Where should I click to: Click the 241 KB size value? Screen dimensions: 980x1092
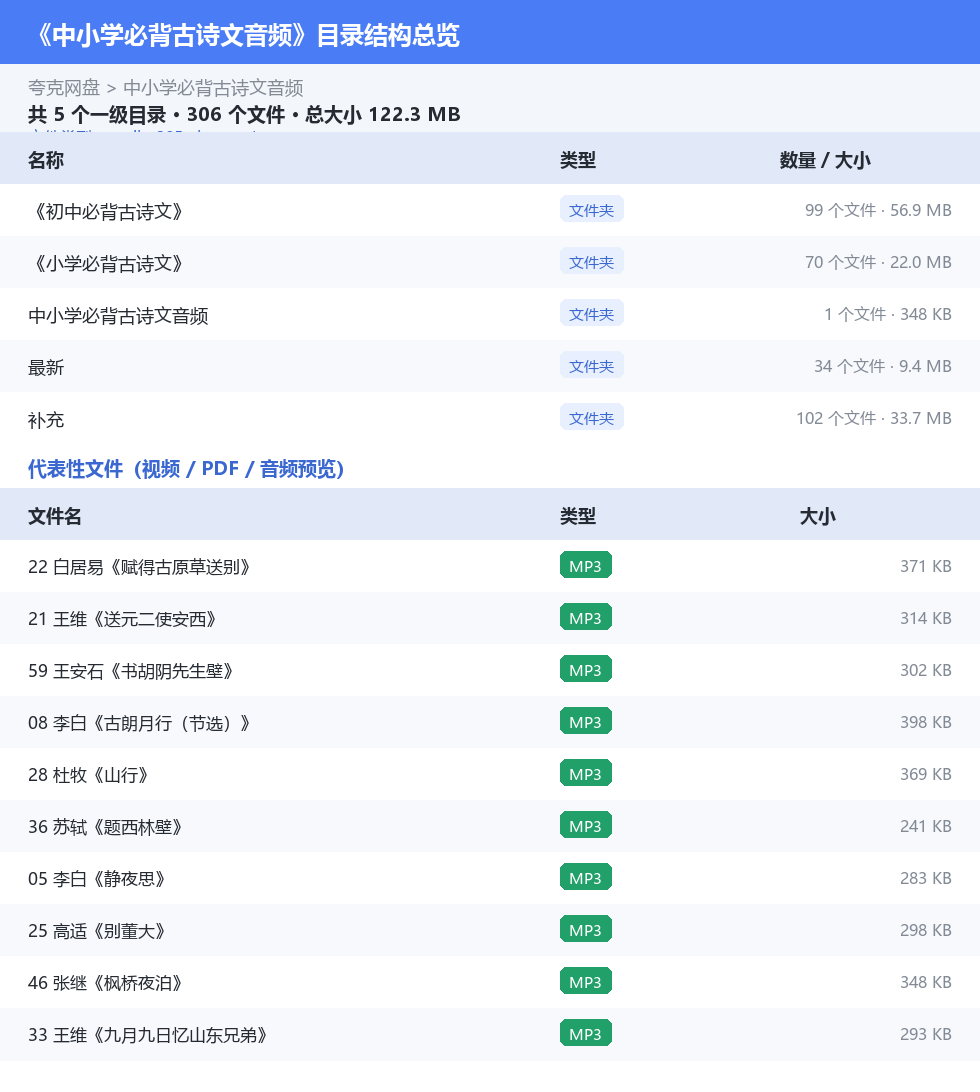click(x=926, y=827)
